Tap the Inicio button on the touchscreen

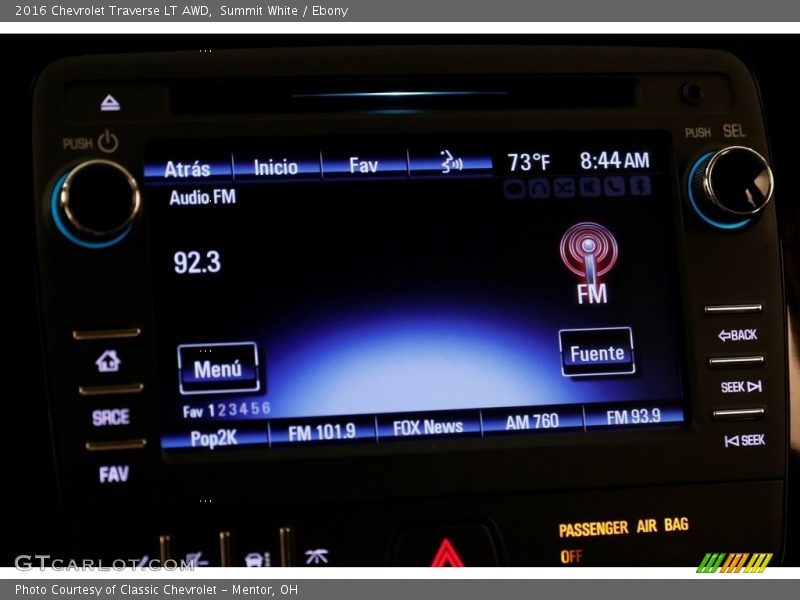(277, 167)
